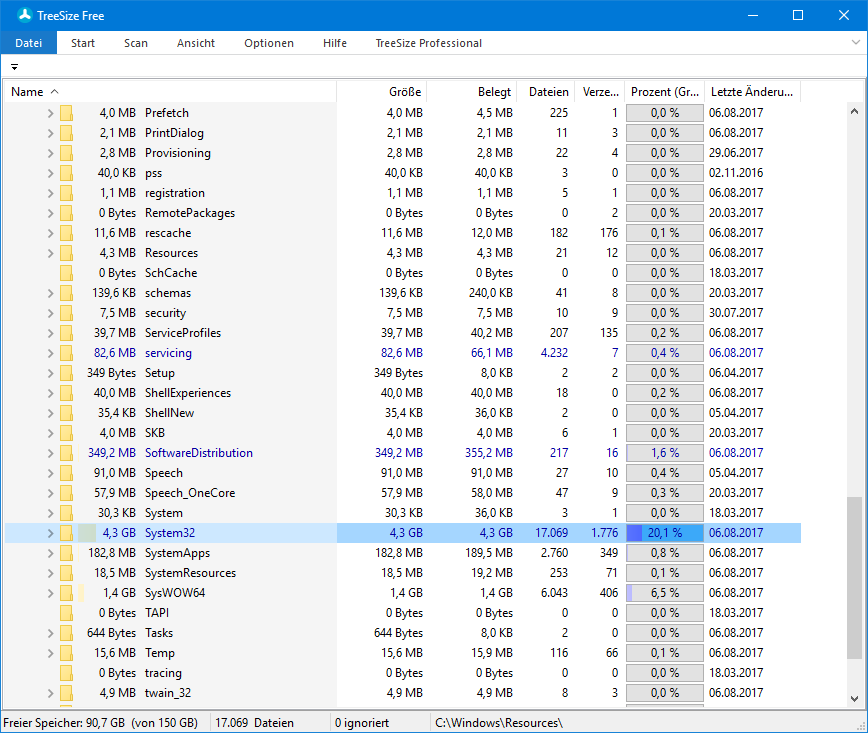Click the tracing folder icon
Image resolution: width=868 pixels, height=733 pixels.
(x=66, y=673)
